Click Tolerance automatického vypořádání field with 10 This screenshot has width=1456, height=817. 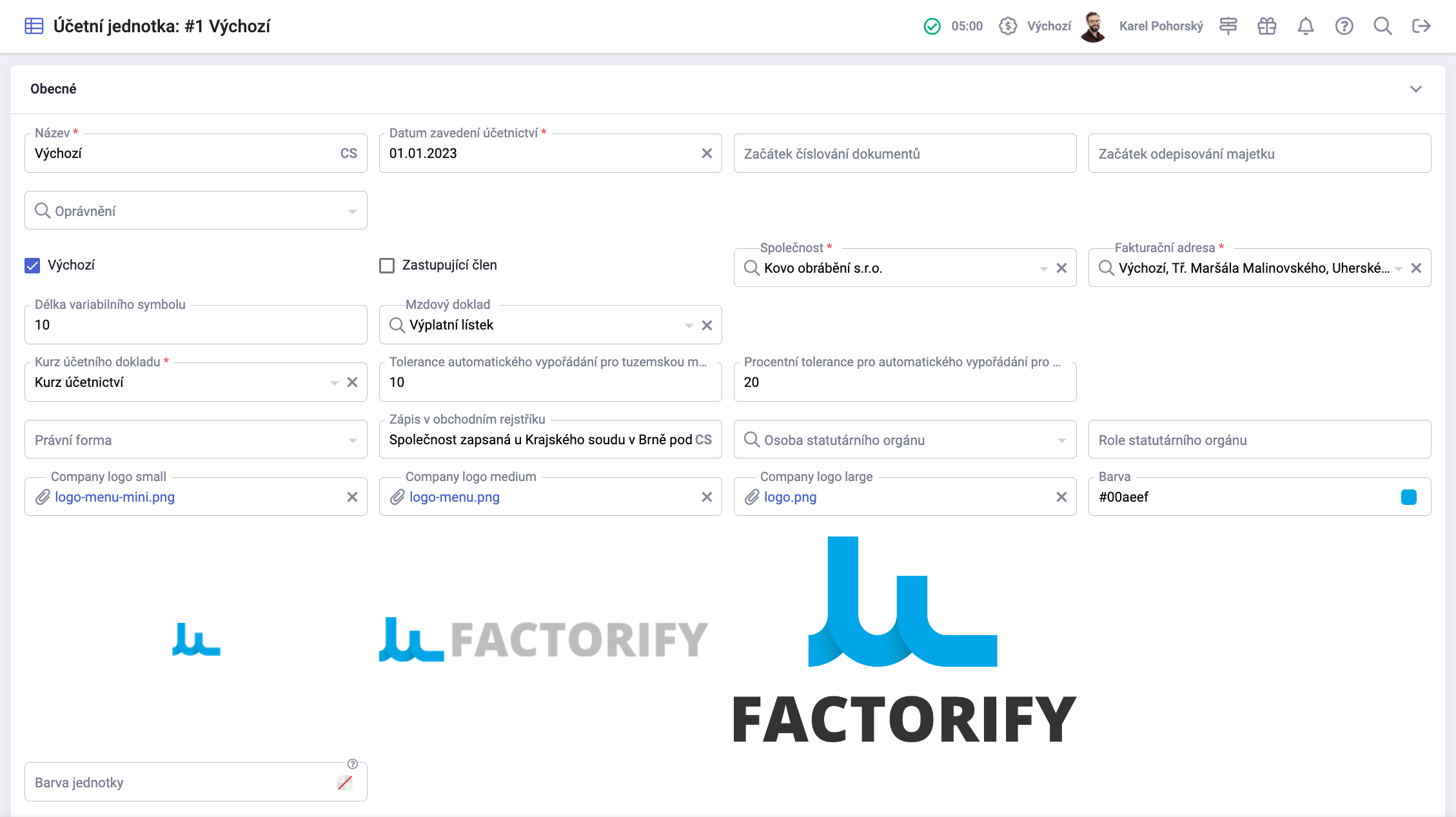coord(551,382)
